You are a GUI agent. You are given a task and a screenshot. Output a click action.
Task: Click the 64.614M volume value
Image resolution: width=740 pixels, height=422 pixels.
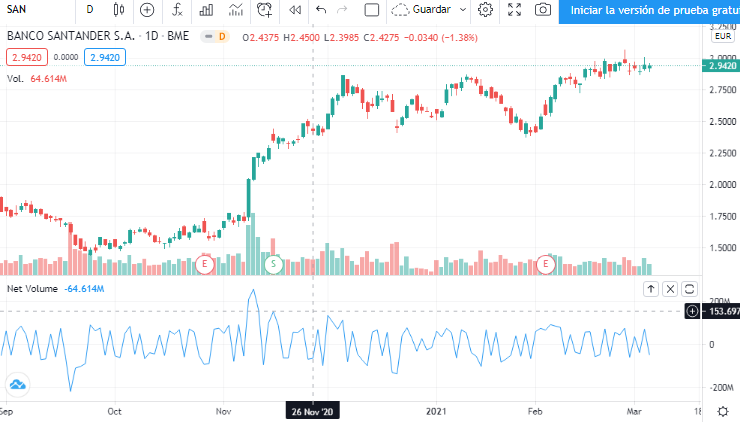click(x=49, y=78)
